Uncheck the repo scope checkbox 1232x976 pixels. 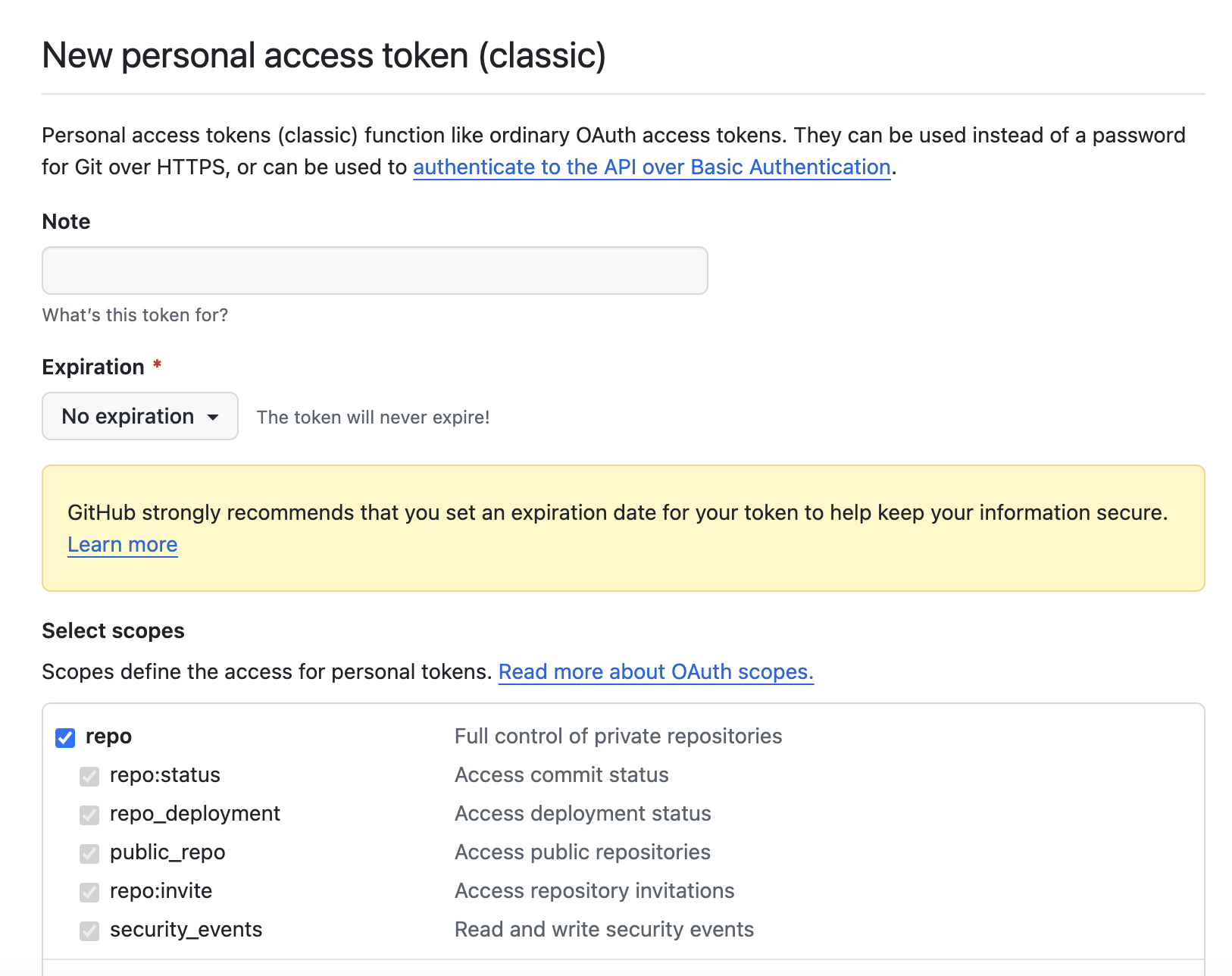click(x=65, y=737)
